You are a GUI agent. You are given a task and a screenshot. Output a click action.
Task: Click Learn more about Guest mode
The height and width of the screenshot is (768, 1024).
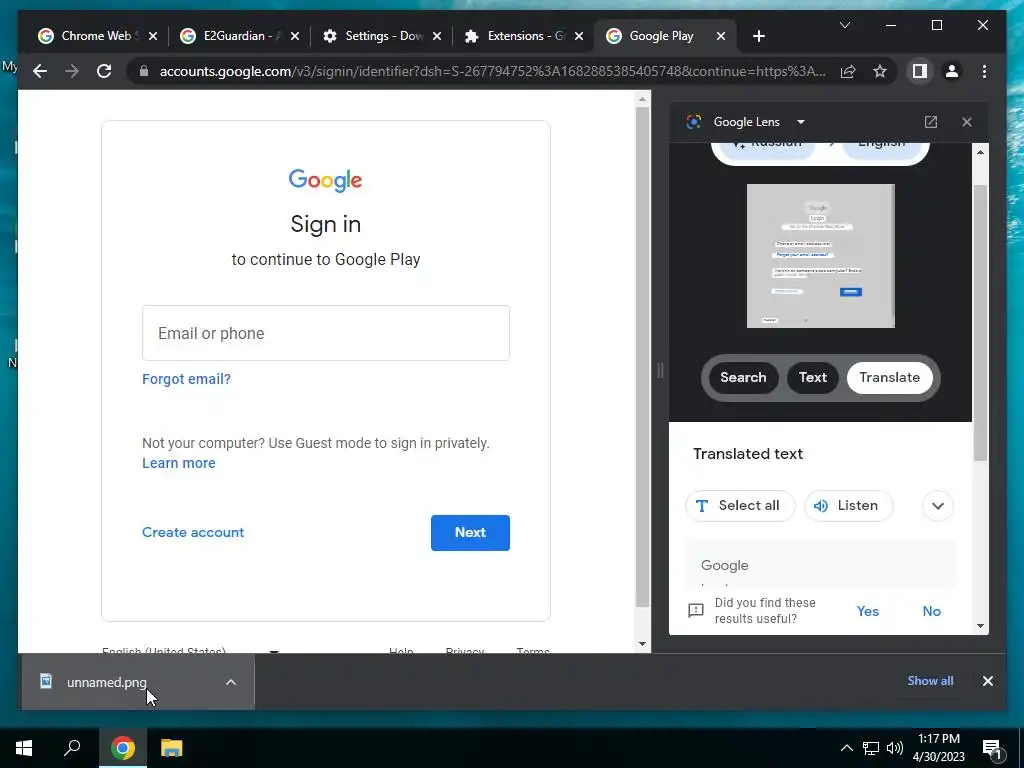pyautogui.click(x=178, y=463)
